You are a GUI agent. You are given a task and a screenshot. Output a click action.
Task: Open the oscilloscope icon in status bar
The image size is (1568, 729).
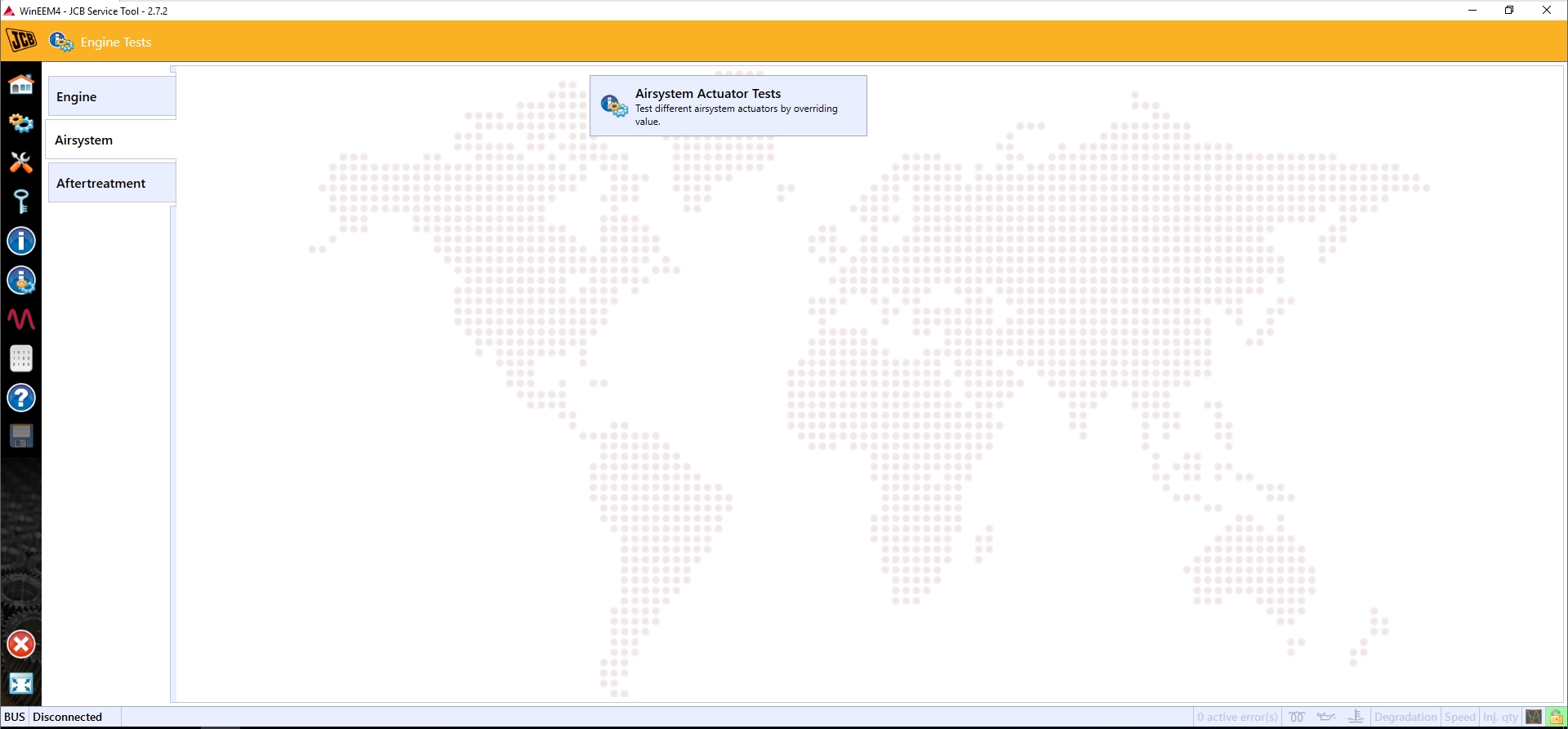pos(1534,717)
